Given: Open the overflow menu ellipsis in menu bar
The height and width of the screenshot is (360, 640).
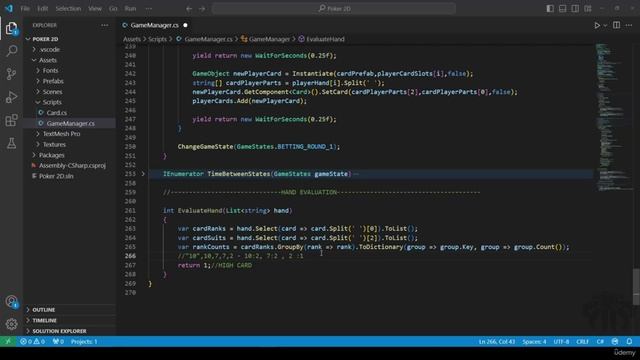Looking at the screenshot, I should pyautogui.click(x=149, y=9).
